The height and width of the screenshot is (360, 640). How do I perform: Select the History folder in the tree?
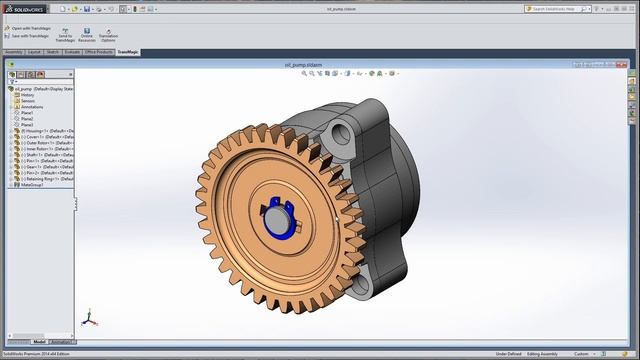click(24, 95)
